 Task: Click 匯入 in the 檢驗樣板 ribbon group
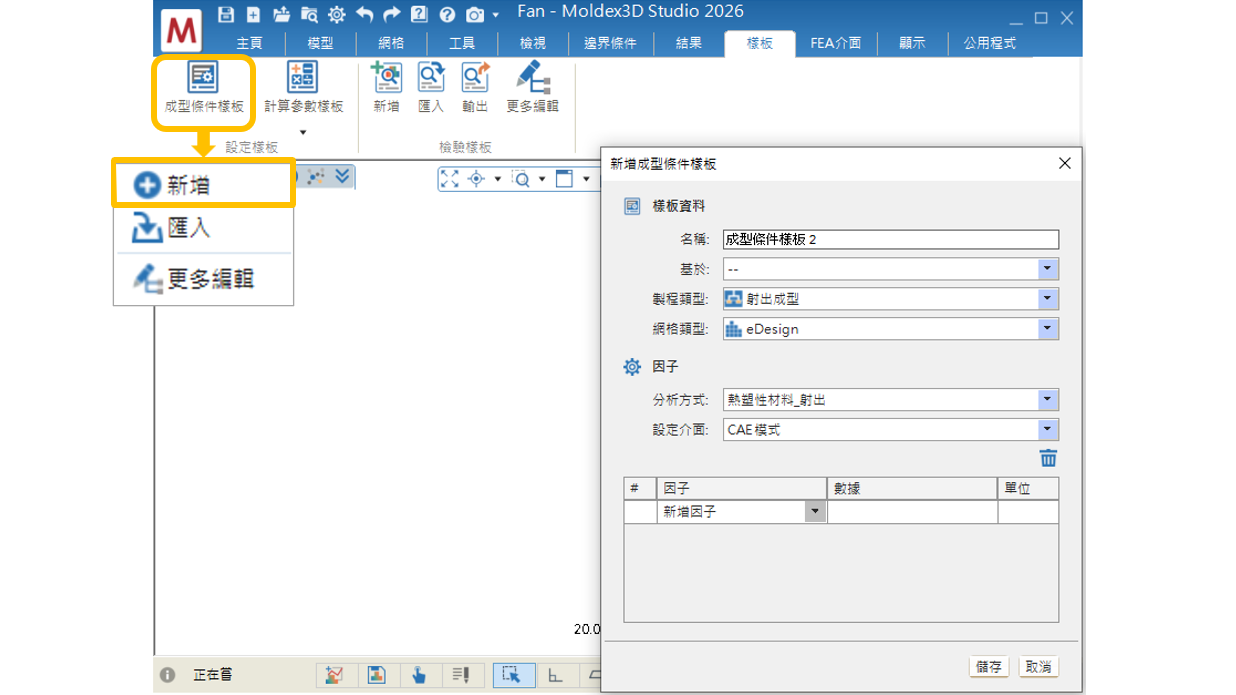coord(431,88)
